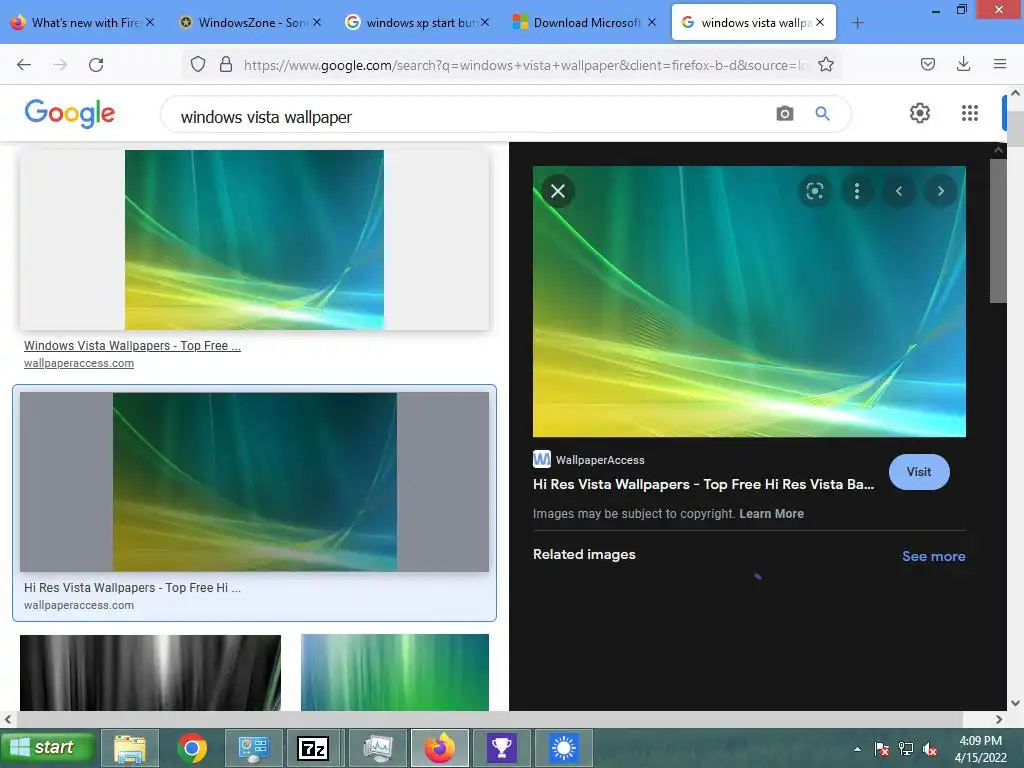Image resolution: width=1024 pixels, height=768 pixels.
Task: Open the muted volume tray icon
Action: pos(930,749)
